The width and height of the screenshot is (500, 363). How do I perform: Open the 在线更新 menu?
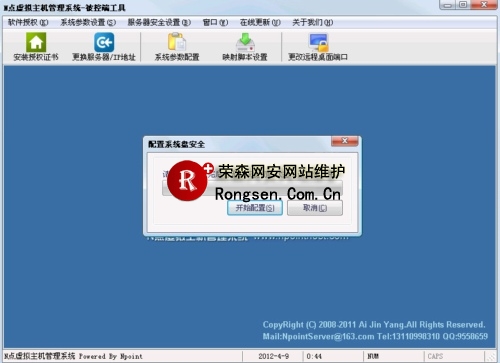tap(260, 22)
